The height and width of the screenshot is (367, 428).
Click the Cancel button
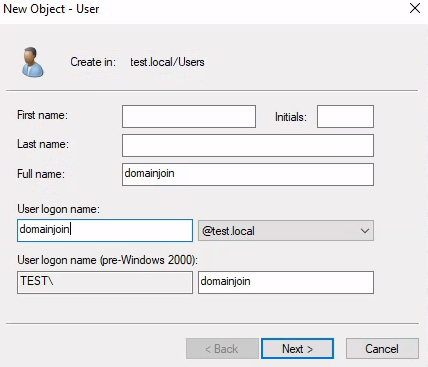(382, 349)
